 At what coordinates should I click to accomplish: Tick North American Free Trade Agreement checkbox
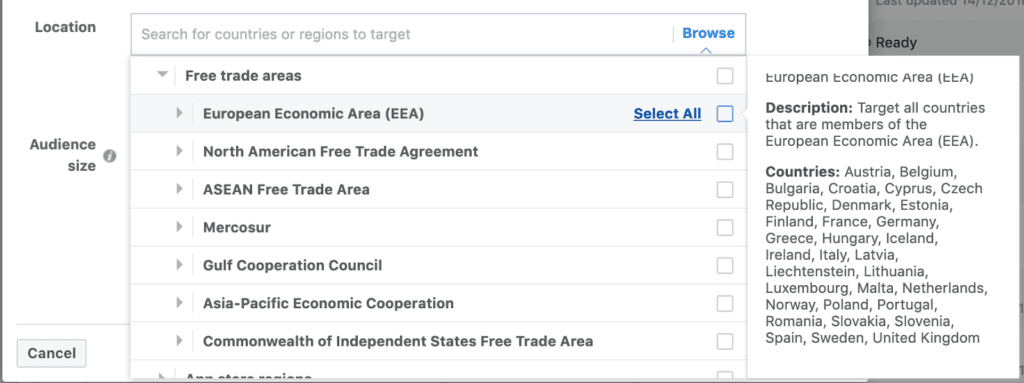pyautogui.click(x=725, y=152)
